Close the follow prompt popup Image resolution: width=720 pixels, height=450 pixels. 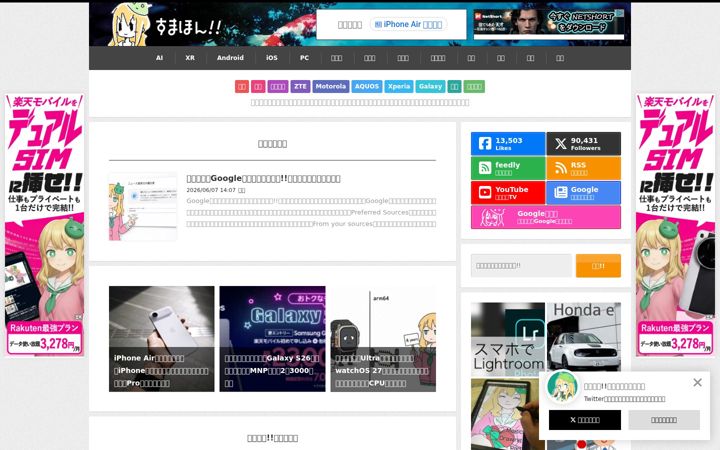coord(697,382)
